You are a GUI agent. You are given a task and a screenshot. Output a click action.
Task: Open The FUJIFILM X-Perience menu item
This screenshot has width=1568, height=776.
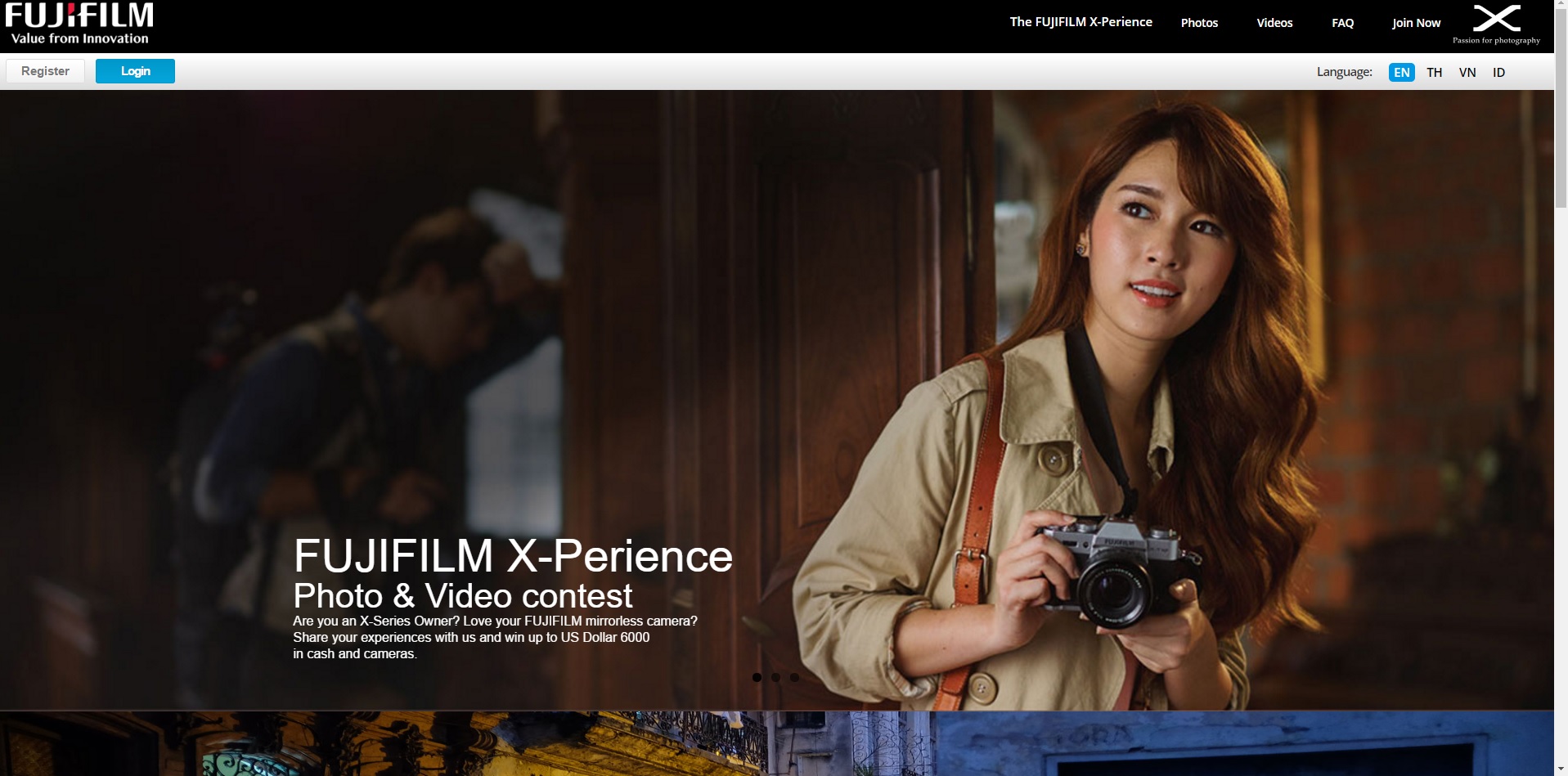coord(1081,22)
